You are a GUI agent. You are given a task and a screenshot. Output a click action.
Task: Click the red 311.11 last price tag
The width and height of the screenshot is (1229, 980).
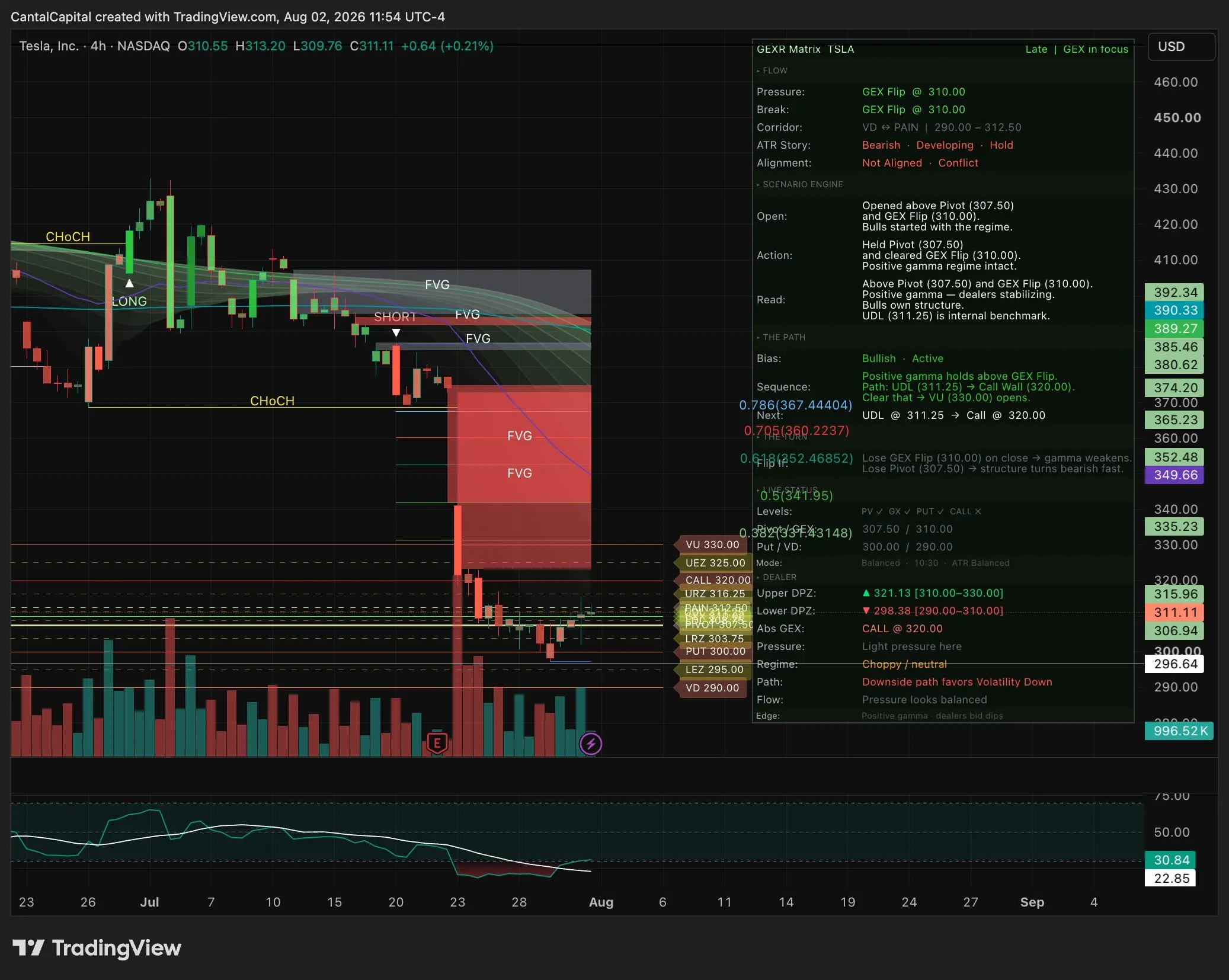(x=1174, y=612)
